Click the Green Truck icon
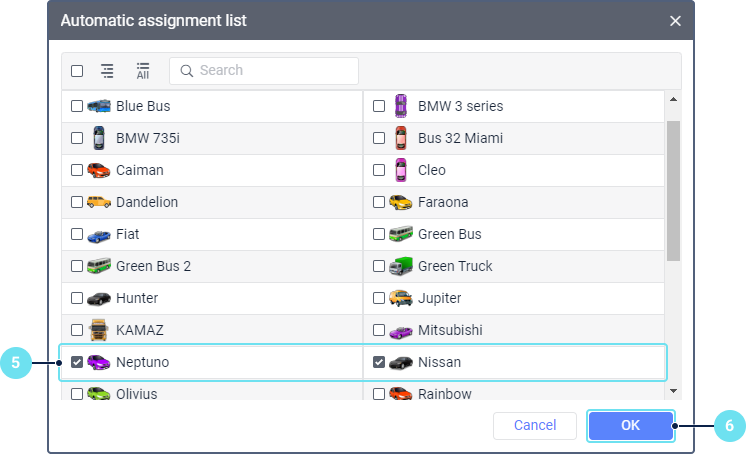The height and width of the screenshot is (454, 746). [400, 266]
